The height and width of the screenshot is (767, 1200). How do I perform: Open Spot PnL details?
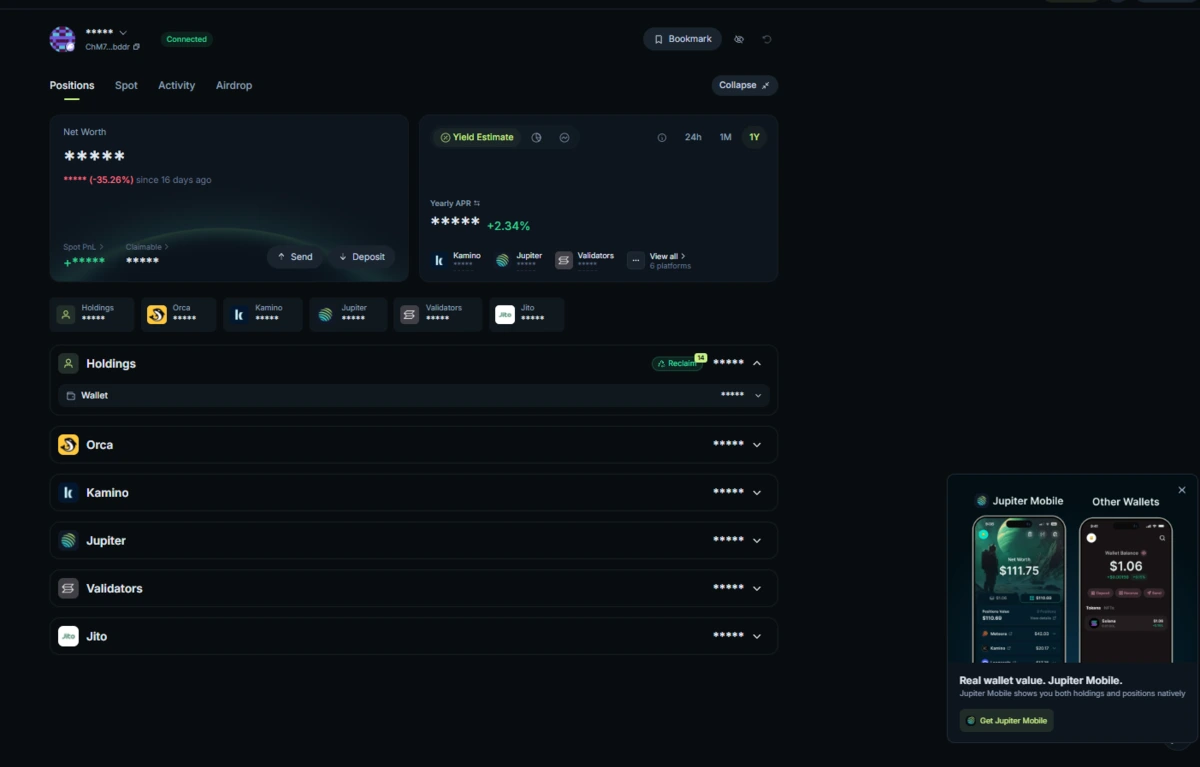tap(84, 247)
